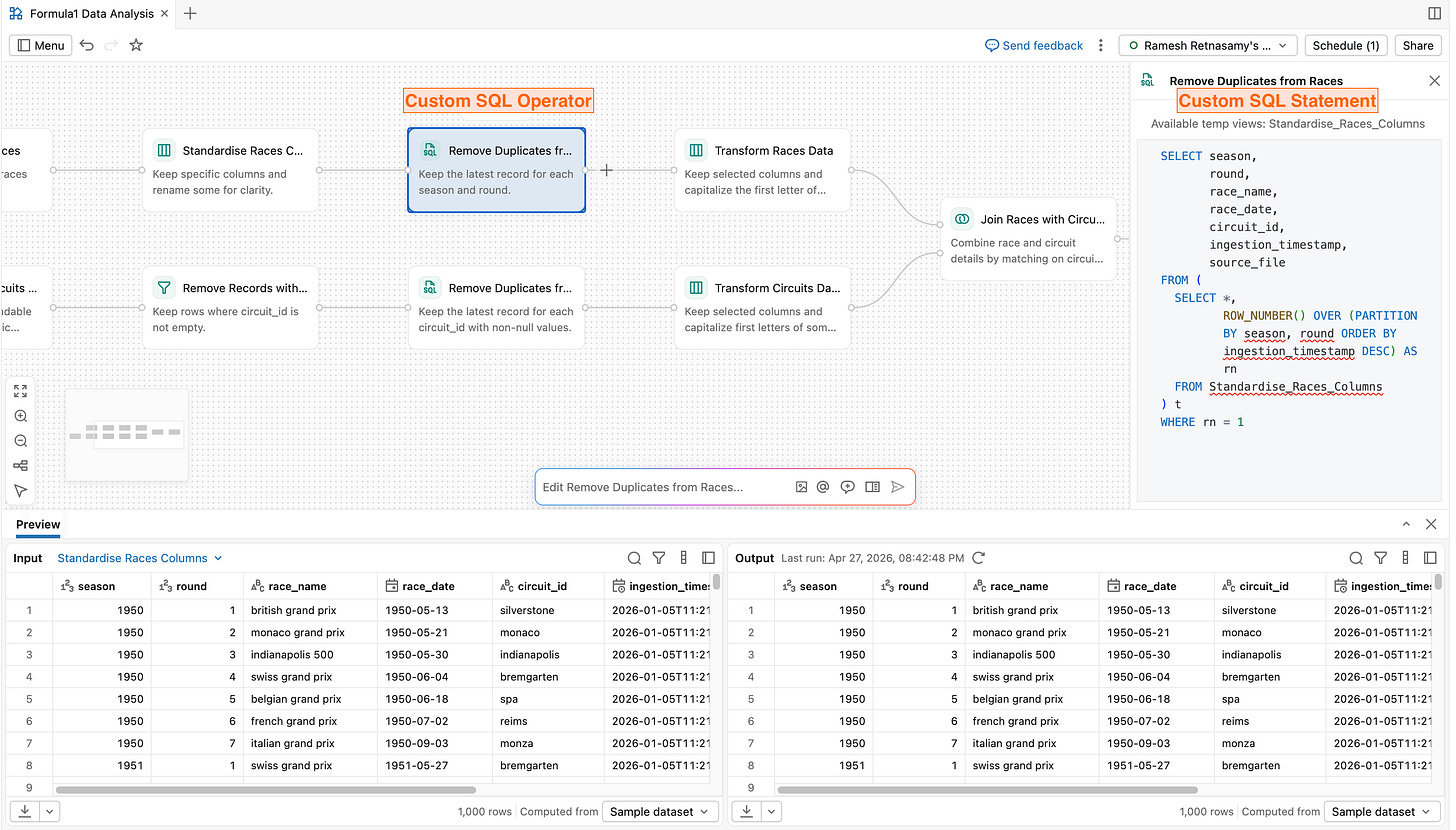Collapse the Preview panel with the chevron
Image resolution: width=1456 pixels, height=830 pixels.
[x=1406, y=524]
